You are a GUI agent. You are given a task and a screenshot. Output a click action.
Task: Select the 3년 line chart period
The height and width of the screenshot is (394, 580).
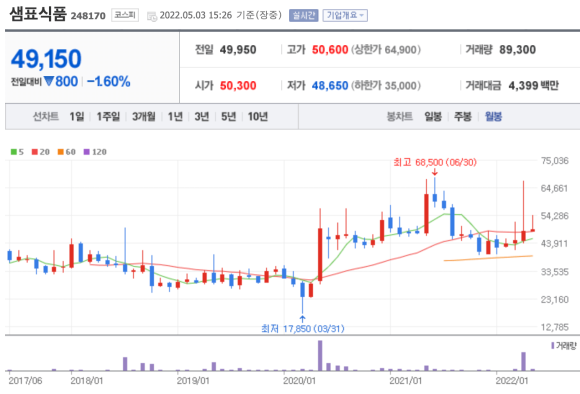(x=202, y=117)
